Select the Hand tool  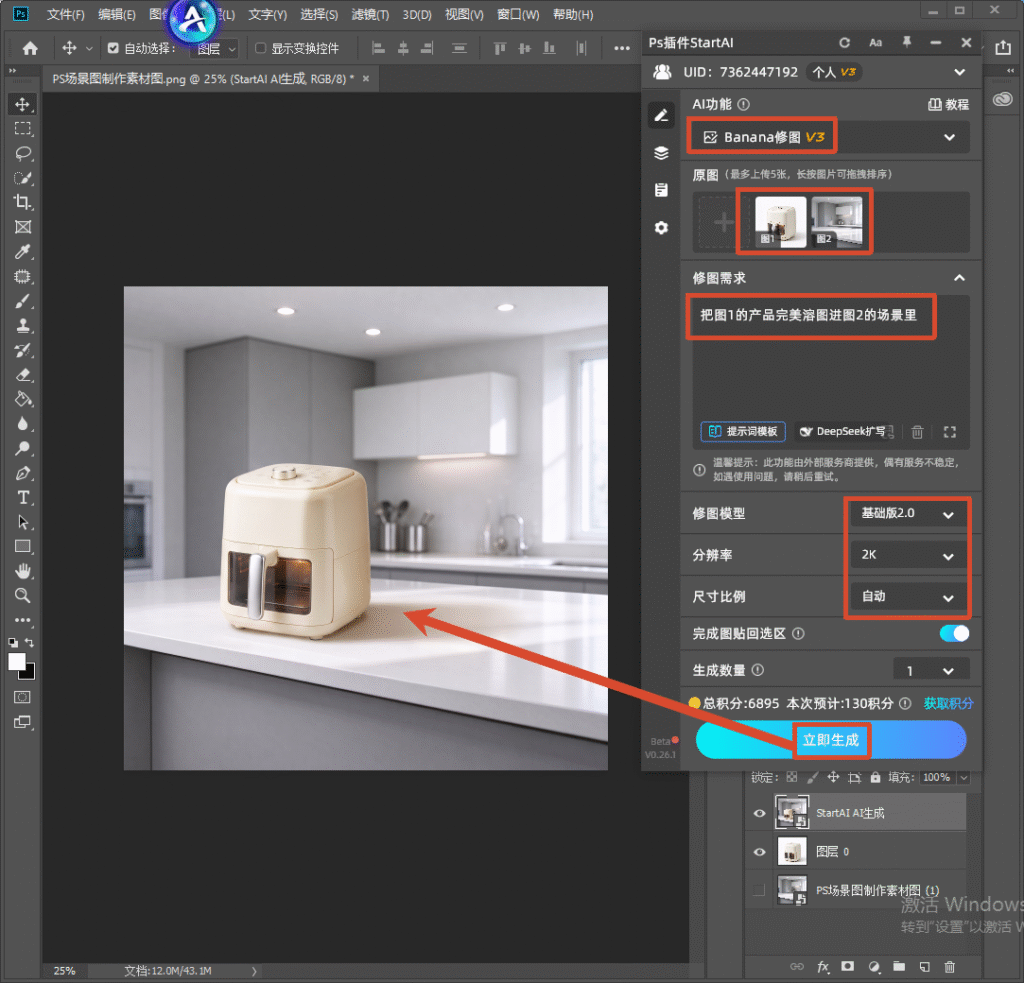click(23, 572)
